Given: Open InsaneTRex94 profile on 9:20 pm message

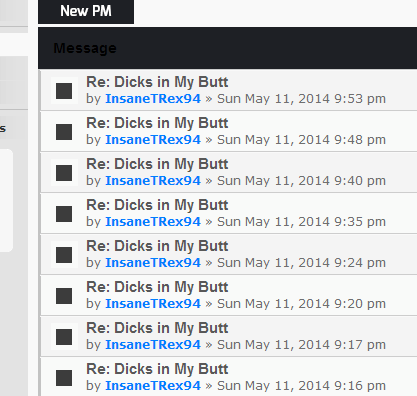Looking at the screenshot, I should (153, 304).
